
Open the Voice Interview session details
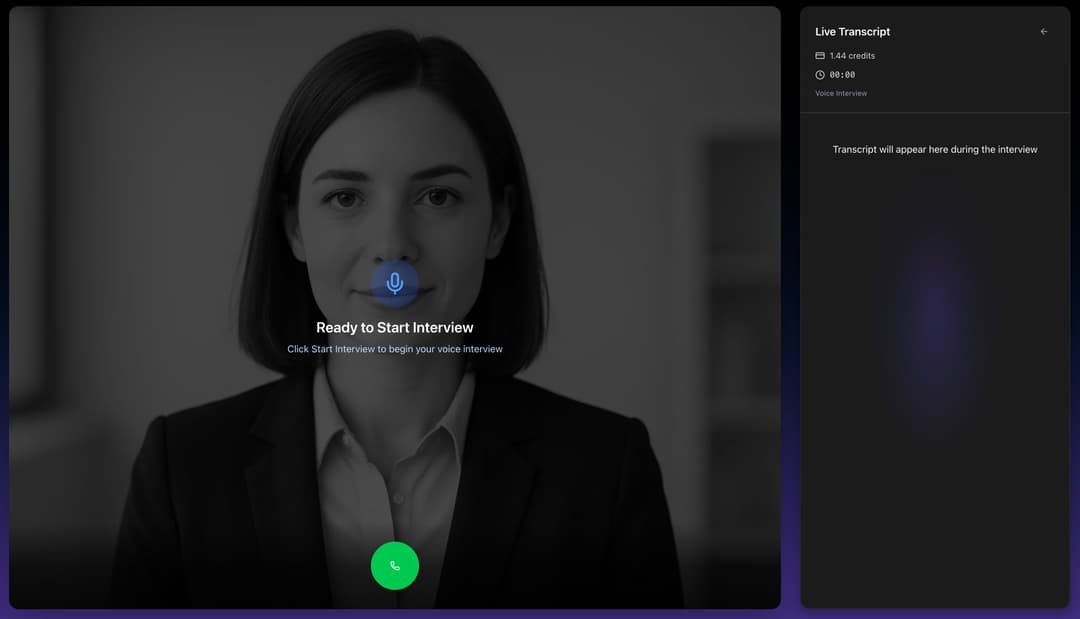pyautogui.click(x=840, y=92)
